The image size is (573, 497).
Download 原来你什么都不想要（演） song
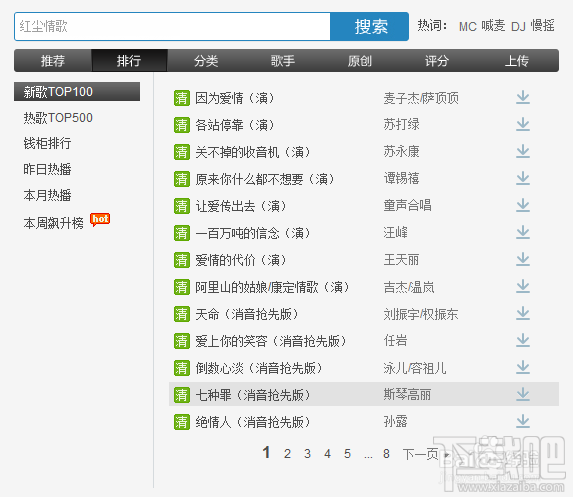pos(523,178)
